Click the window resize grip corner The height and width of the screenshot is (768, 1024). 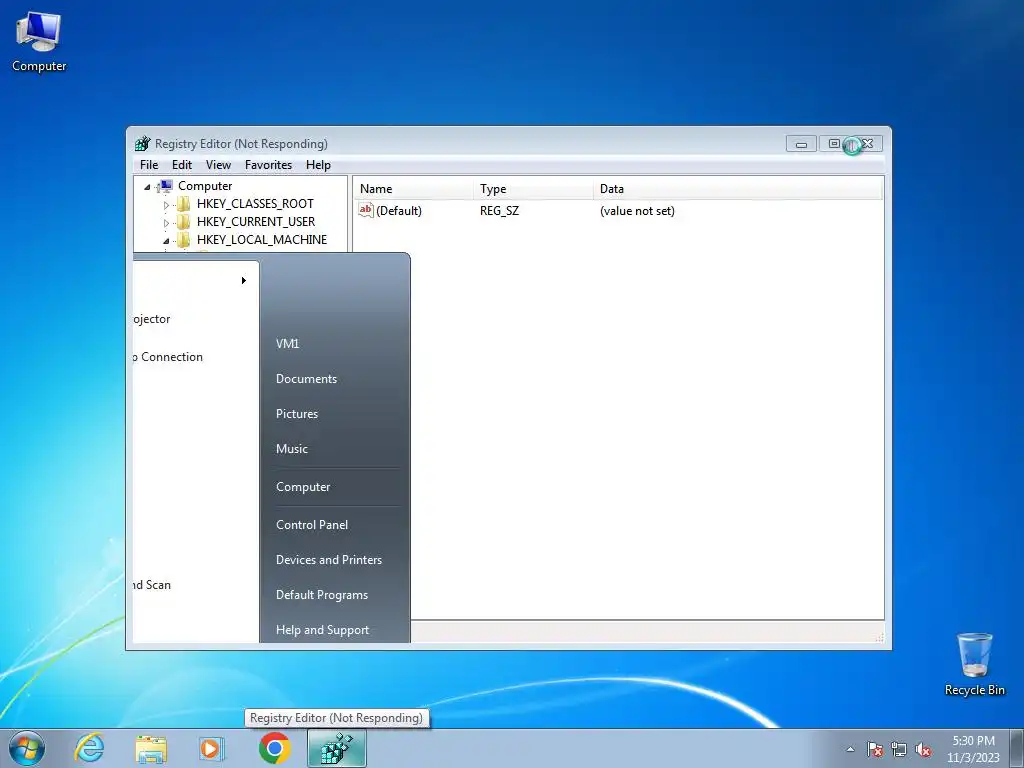879,637
